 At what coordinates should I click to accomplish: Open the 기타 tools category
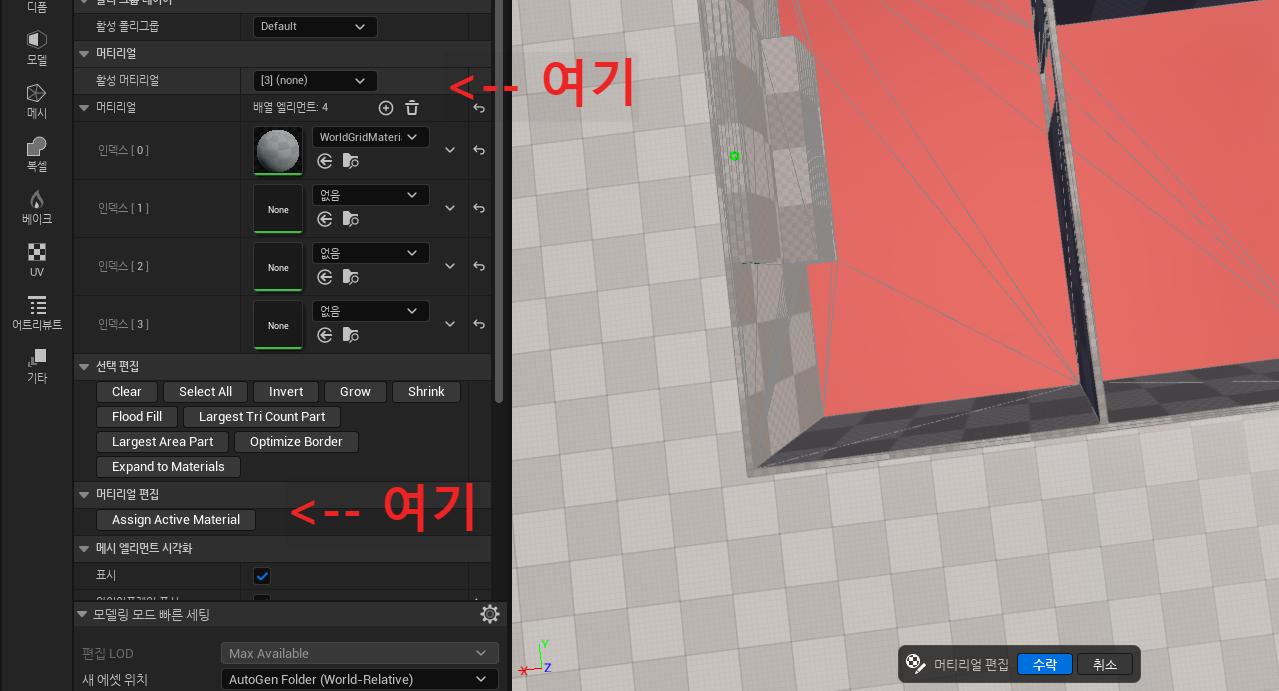(37, 366)
